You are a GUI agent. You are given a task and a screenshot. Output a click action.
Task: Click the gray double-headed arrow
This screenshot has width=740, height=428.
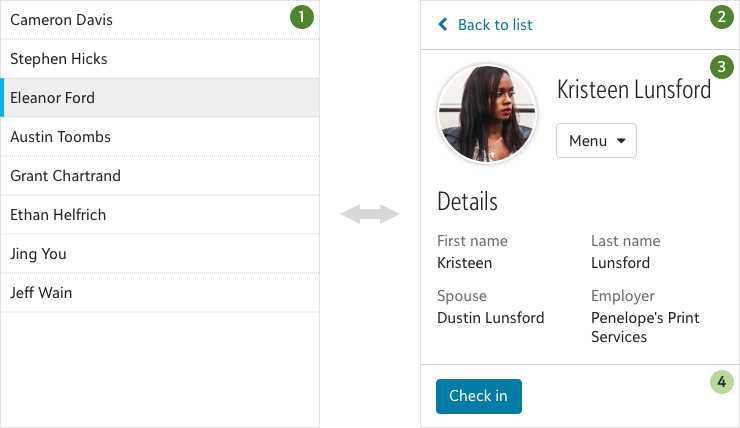click(x=370, y=214)
